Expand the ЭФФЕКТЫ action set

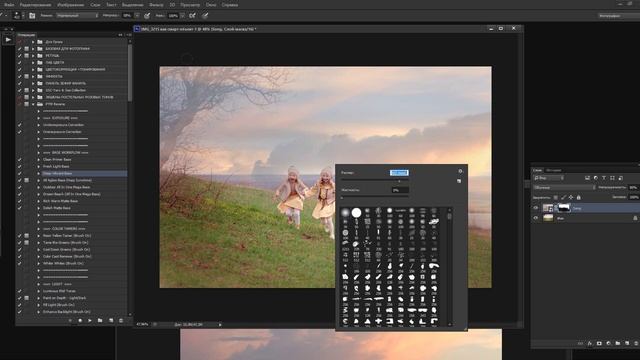tap(33, 76)
